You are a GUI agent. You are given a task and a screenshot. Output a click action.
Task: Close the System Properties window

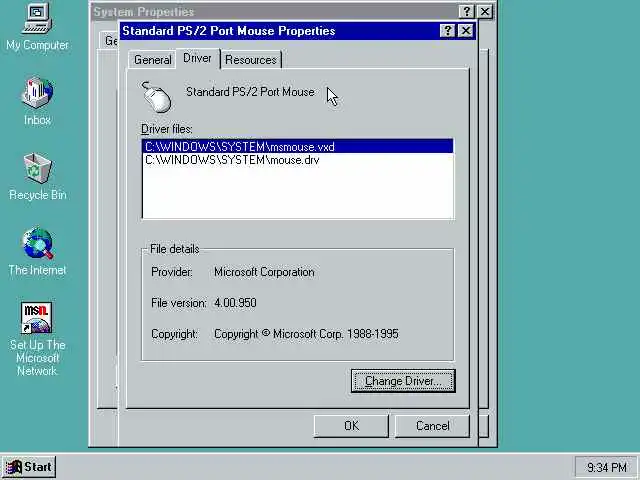tap(485, 11)
